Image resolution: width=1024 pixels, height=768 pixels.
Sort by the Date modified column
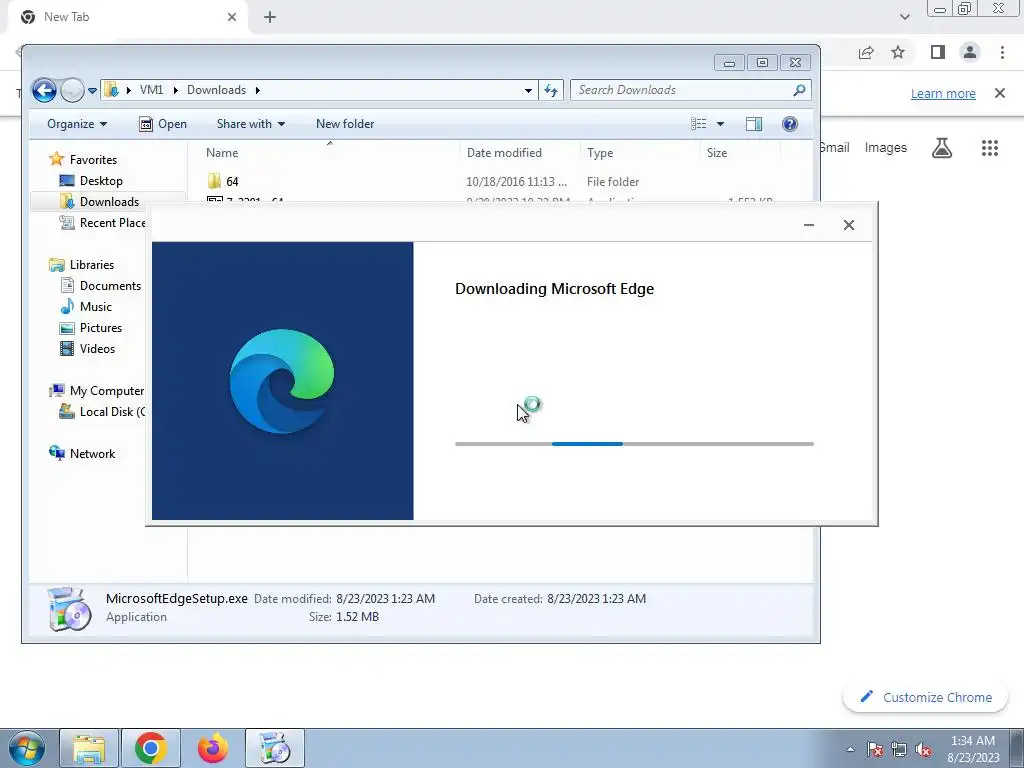pos(504,153)
